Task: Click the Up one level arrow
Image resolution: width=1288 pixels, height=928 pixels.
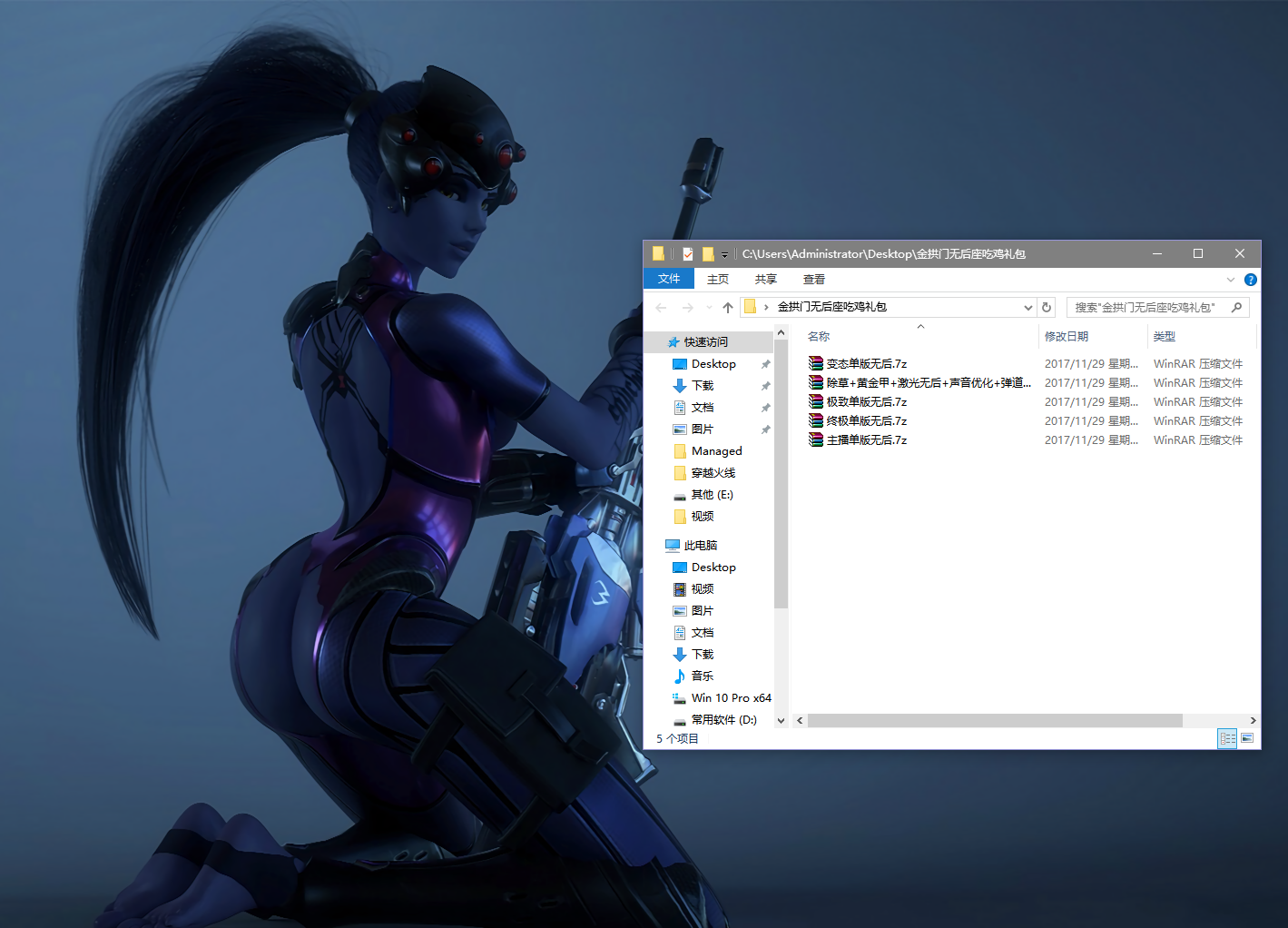Action: click(727, 308)
